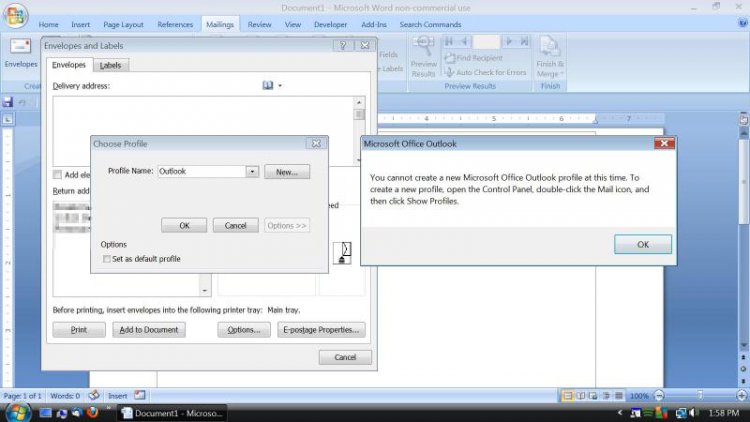Viewport: 750px width, 422px height.
Task: Click Add to Document button
Action: [x=149, y=330]
